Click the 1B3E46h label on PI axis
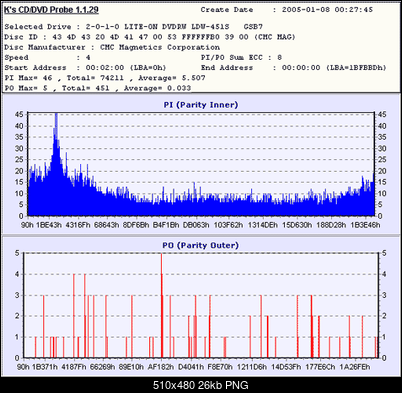 coord(365,225)
